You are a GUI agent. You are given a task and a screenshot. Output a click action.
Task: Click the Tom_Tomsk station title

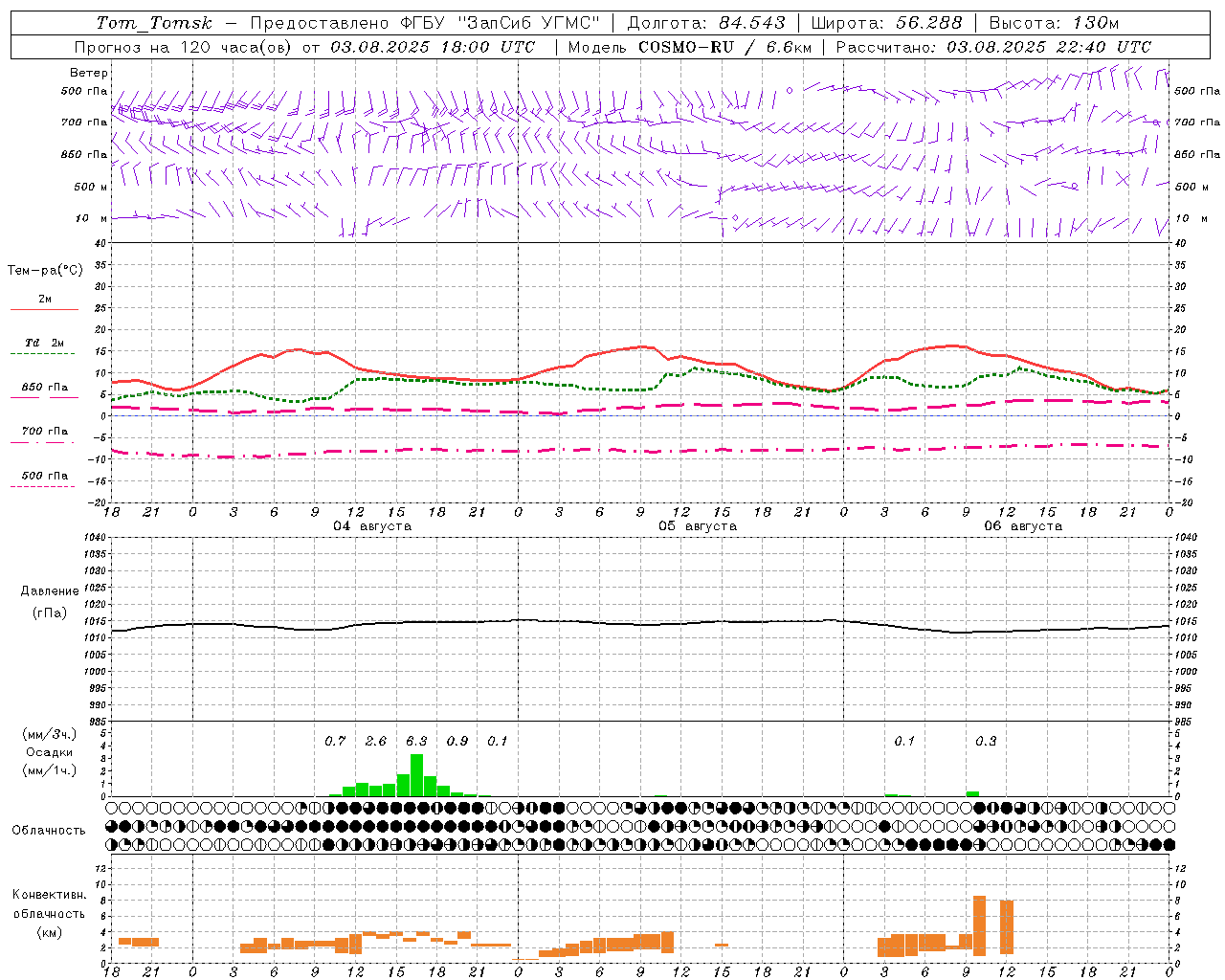coord(154,23)
